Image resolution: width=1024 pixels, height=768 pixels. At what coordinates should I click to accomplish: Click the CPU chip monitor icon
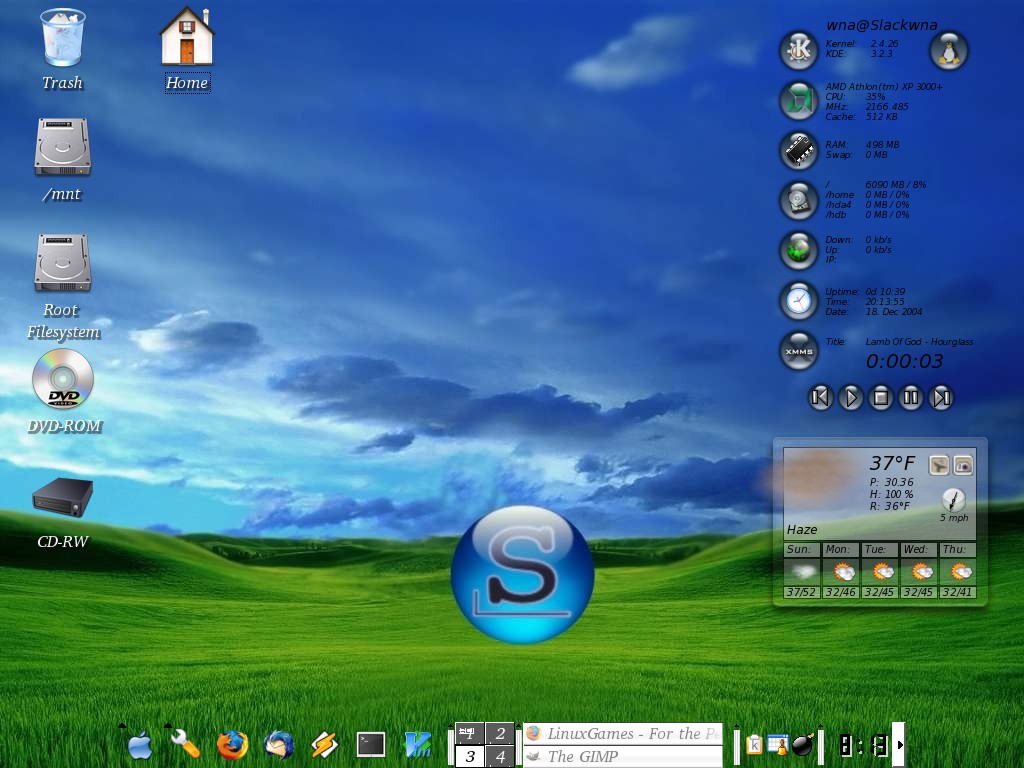[x=799, y=101]
